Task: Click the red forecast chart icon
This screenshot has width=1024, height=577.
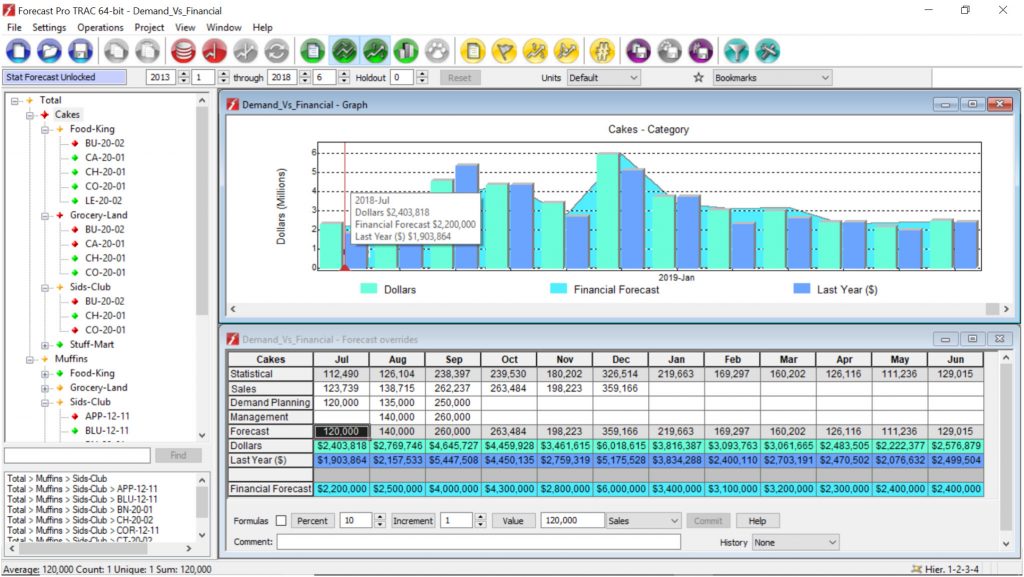Action: pyautogui.click(x=214, y=51)
